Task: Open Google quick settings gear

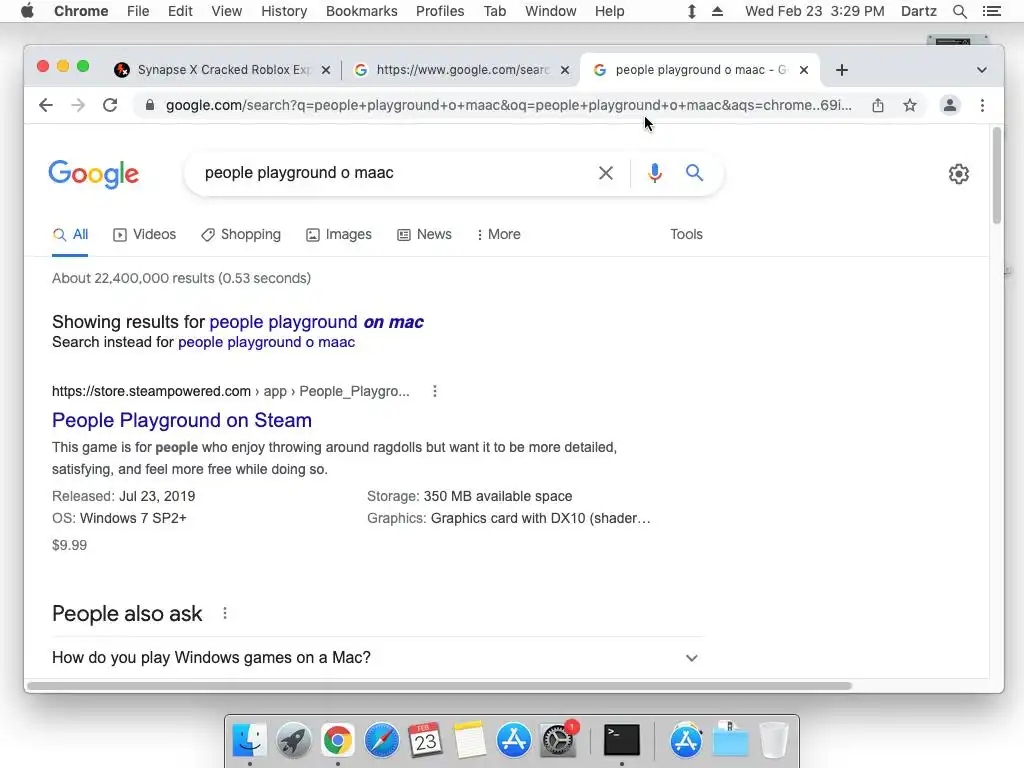Action: [959, 174]
